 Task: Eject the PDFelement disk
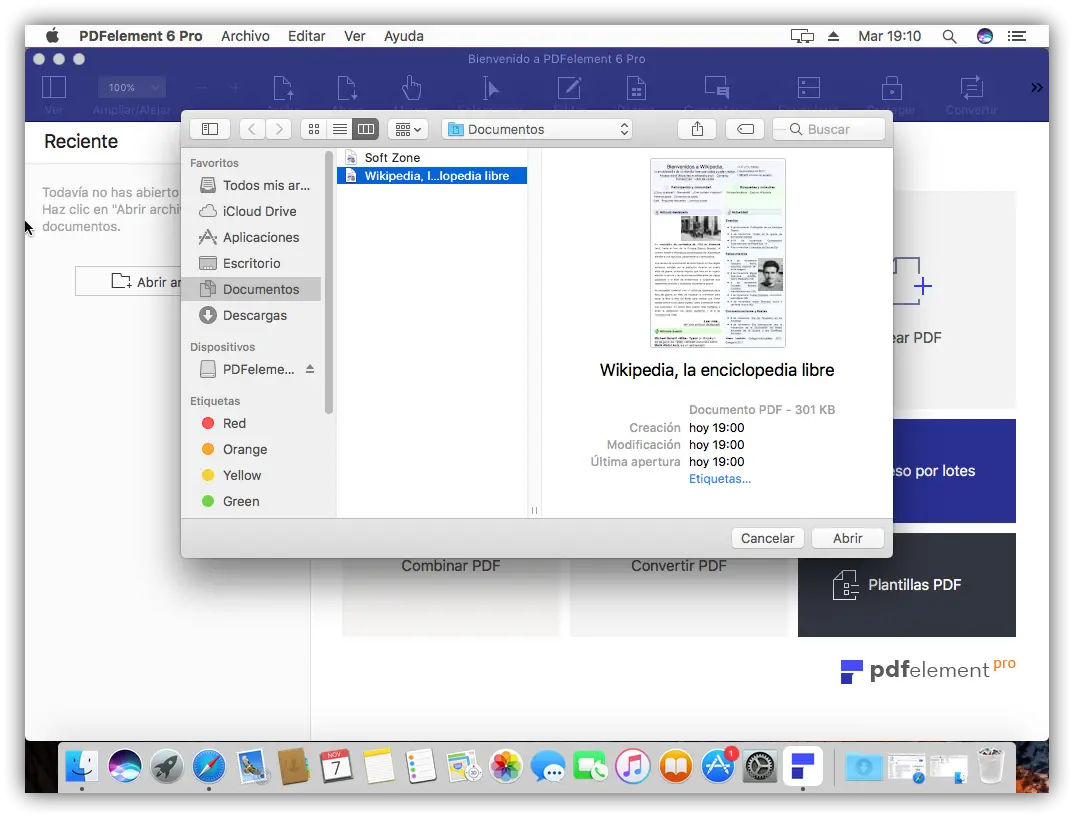310,369
